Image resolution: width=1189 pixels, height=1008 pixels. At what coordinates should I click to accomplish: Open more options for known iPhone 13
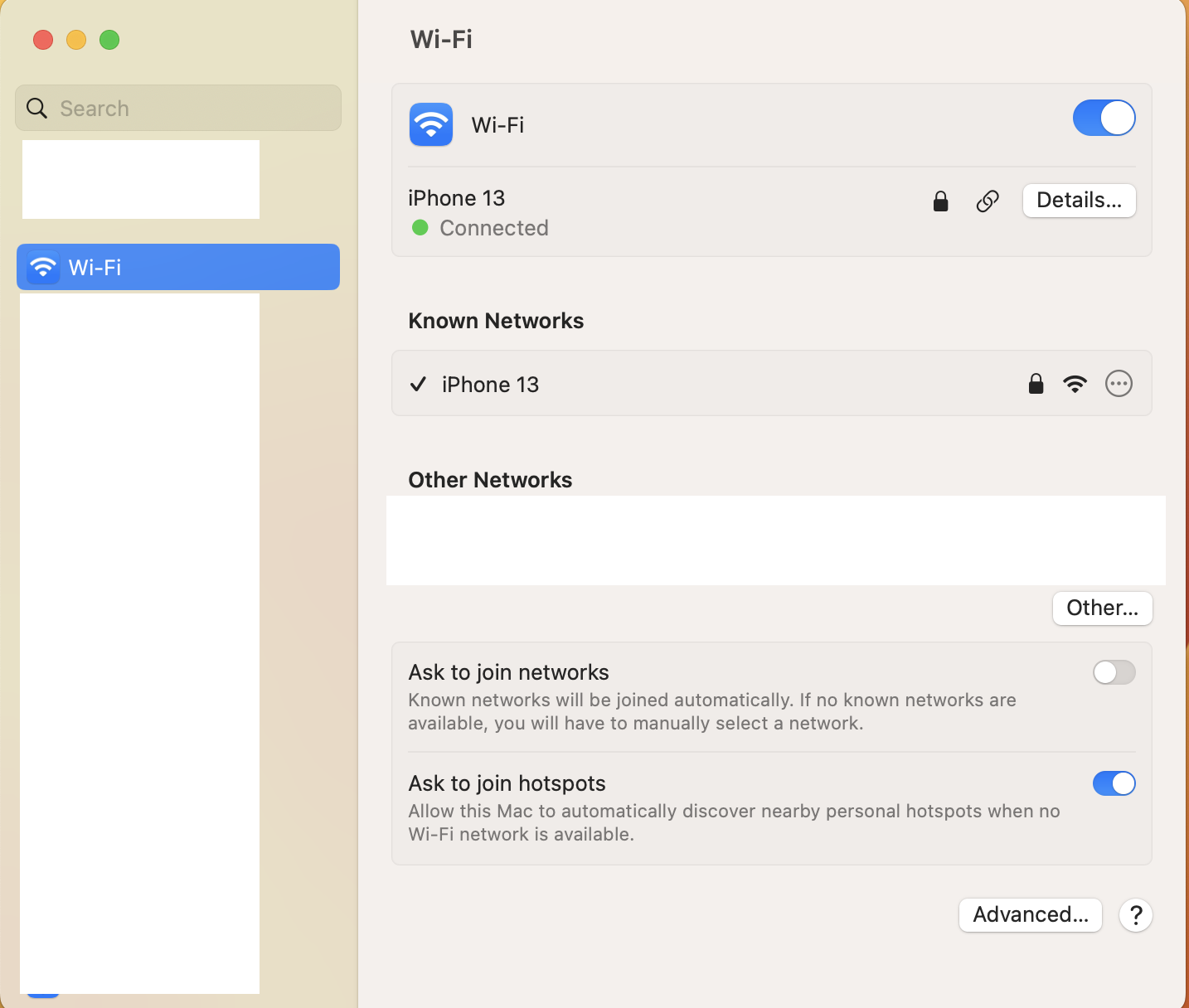(x=1119, y=384)
